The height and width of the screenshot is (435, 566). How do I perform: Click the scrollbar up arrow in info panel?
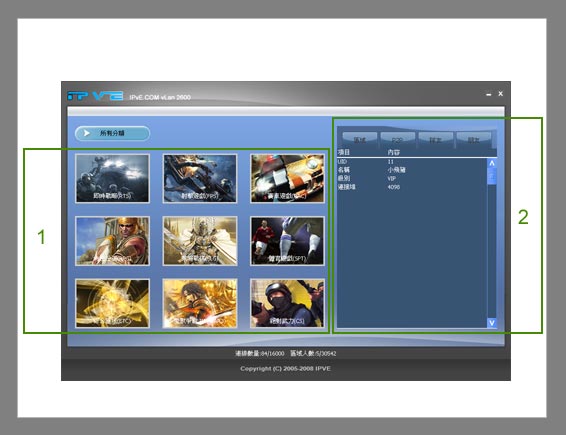coord(492,163)
